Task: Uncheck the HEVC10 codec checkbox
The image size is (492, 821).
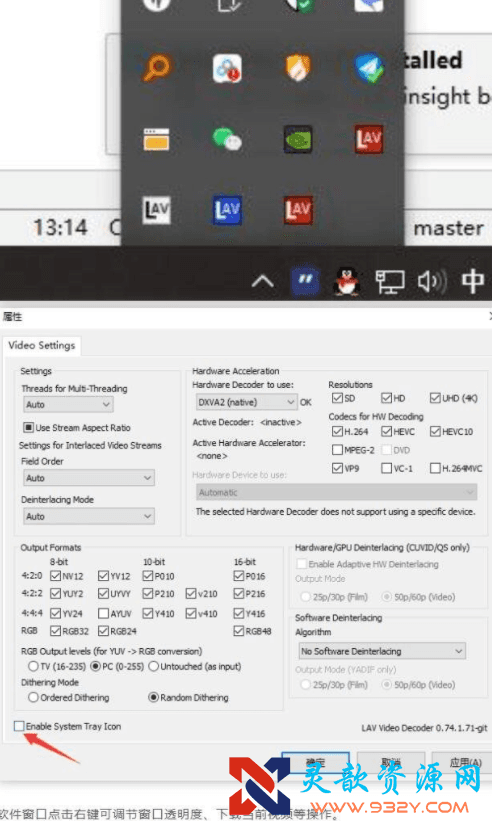Action: 435,431
